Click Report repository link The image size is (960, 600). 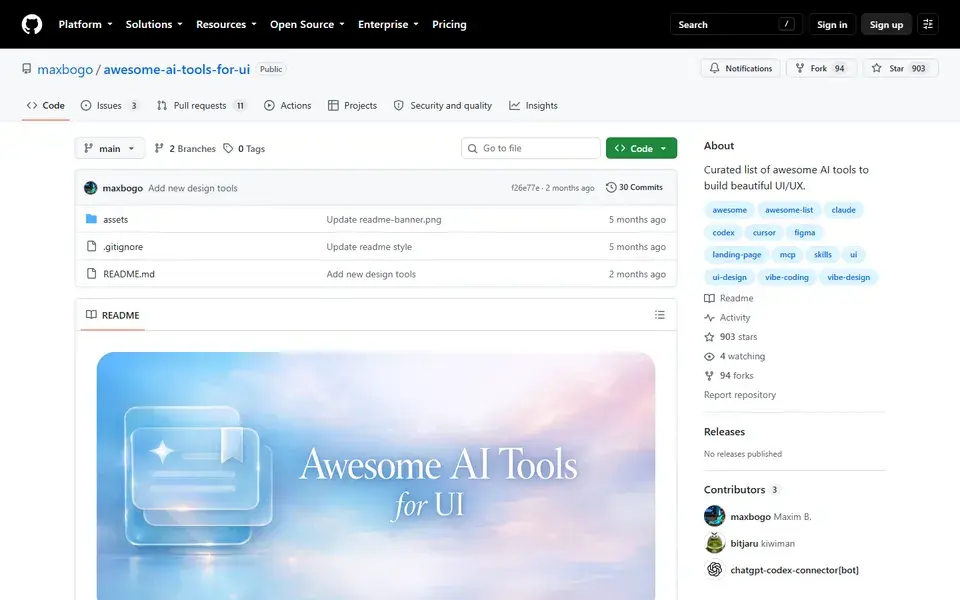(x=740, y=395)
